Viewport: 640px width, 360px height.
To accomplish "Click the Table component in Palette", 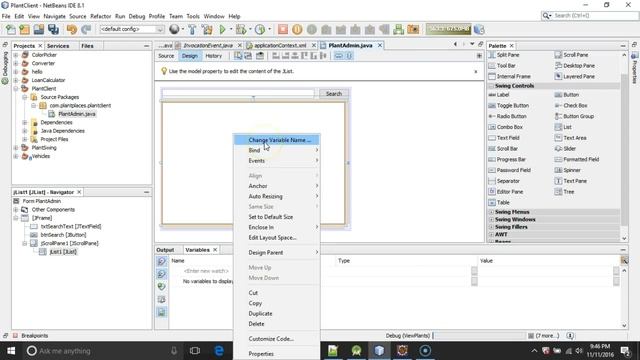I will point(499,202).
